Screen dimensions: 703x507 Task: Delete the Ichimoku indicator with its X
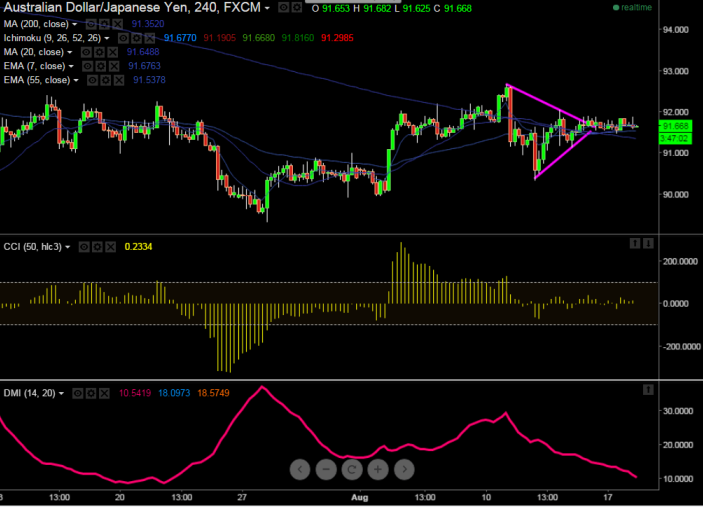click(x=149, y=39)
